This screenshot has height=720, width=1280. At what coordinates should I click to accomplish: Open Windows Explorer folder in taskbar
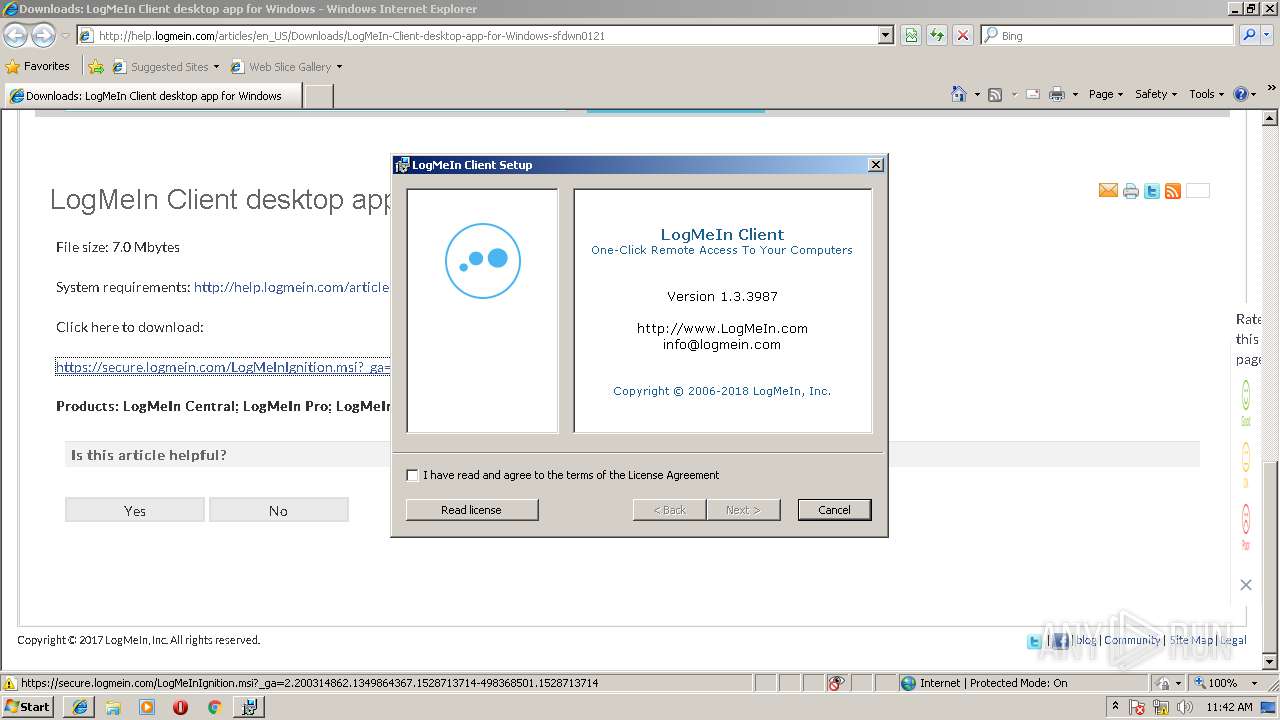pyautogui.click(x=113, y=707)
